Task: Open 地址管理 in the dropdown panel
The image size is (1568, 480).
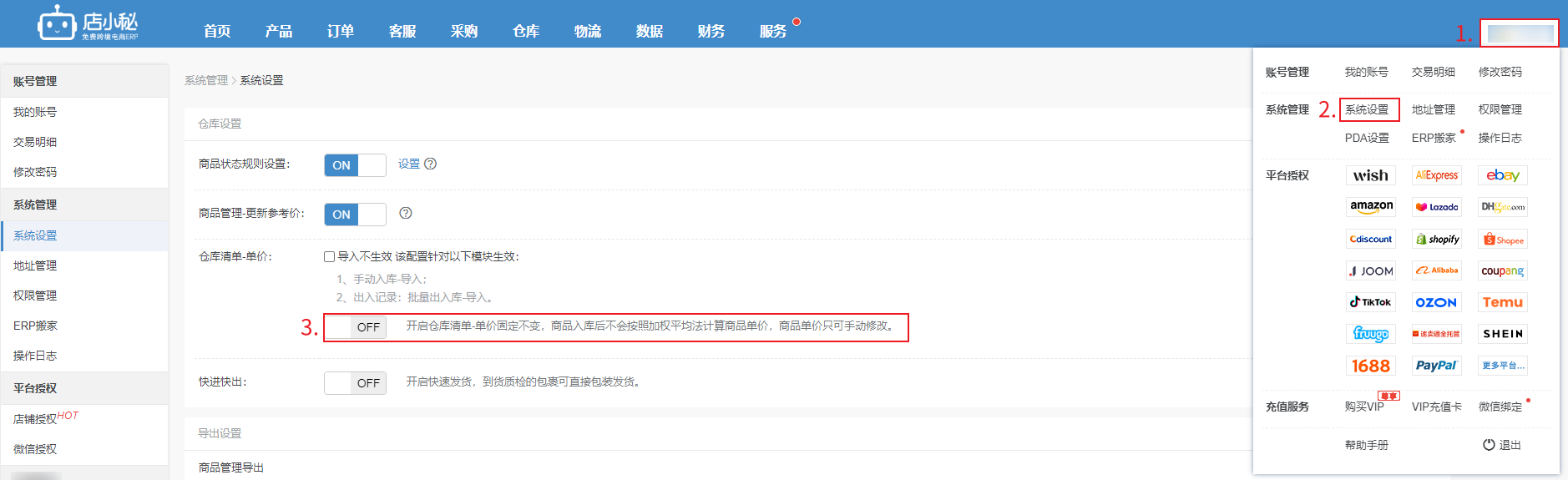Action: (x=1434, y=109)
